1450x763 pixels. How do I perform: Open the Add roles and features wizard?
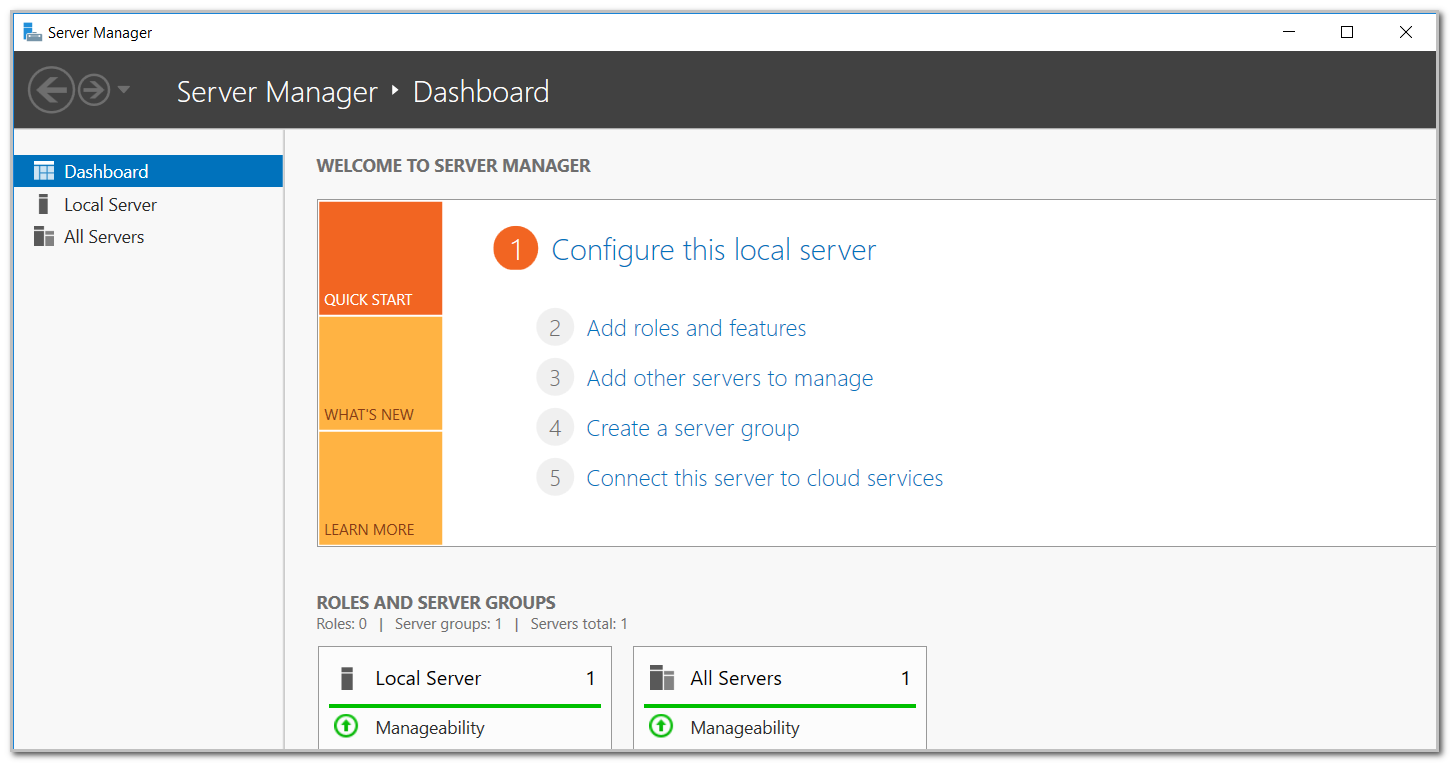pyautogui.click(x=696, y=327)
